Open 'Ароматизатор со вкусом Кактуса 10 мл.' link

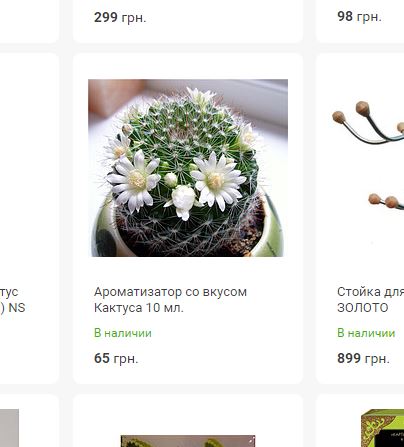coord(170,300)
